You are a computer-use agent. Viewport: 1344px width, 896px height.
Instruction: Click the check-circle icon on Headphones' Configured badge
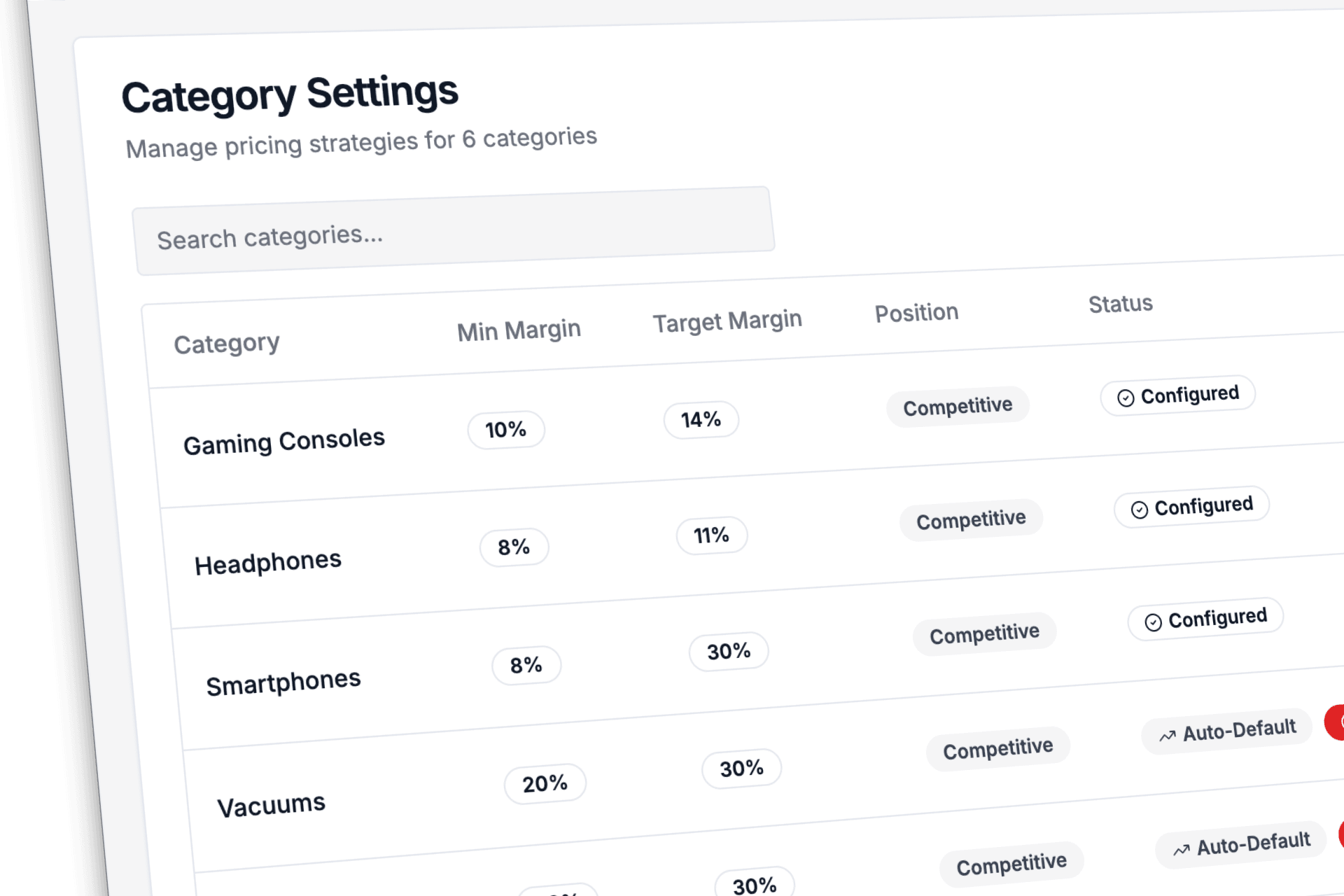point(1140,509)
